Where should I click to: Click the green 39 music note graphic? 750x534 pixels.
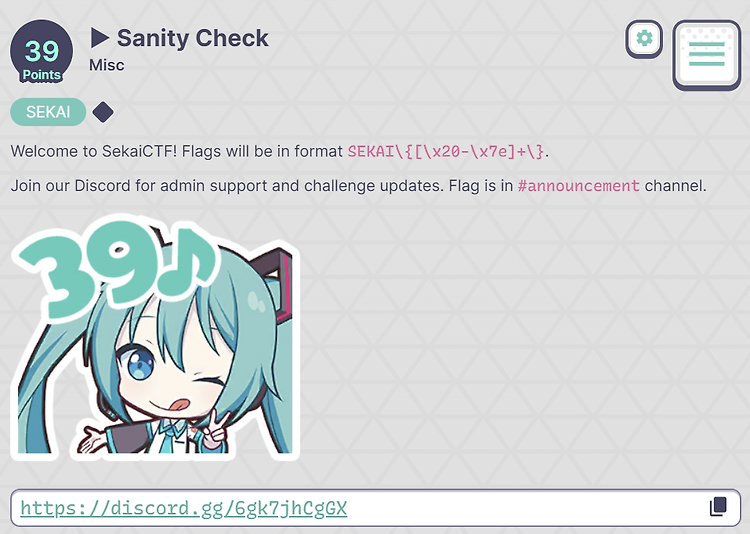(120, 266)
